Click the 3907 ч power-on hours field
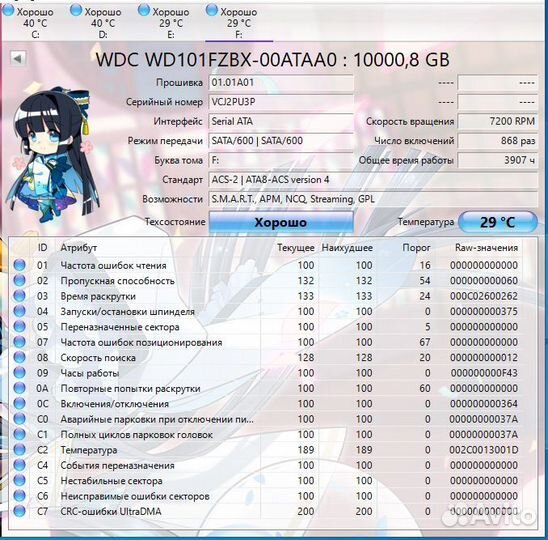548x540 pixels. click(498, 160)
